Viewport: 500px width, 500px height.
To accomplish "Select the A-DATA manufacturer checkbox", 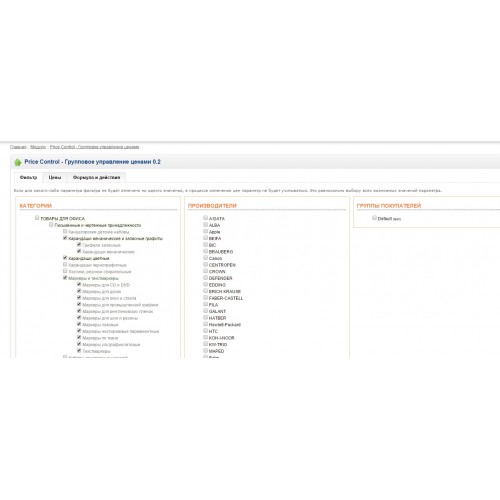I will tap(206, 218).
